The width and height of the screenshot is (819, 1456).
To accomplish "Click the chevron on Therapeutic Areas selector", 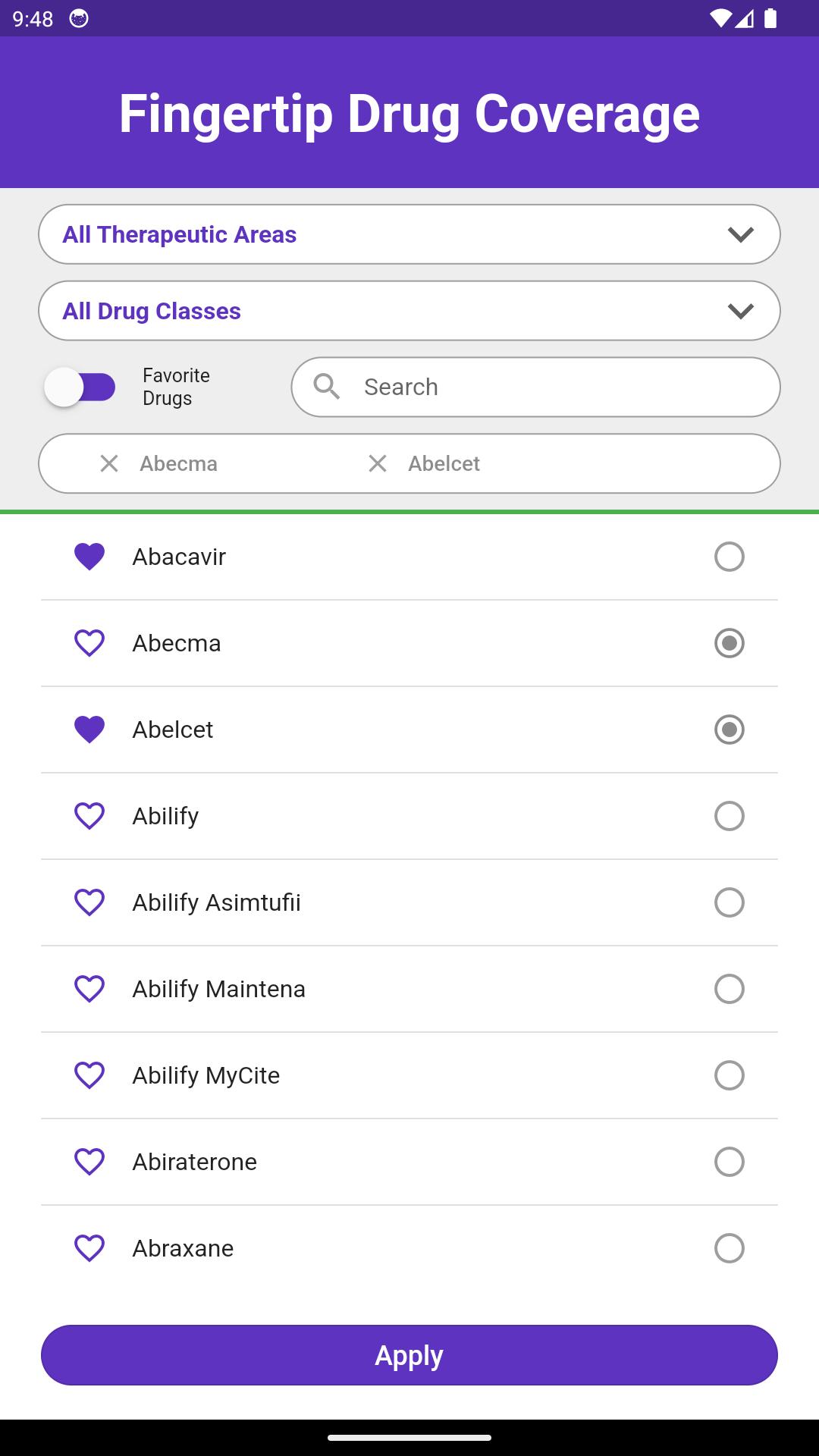I will coord(741,234).
